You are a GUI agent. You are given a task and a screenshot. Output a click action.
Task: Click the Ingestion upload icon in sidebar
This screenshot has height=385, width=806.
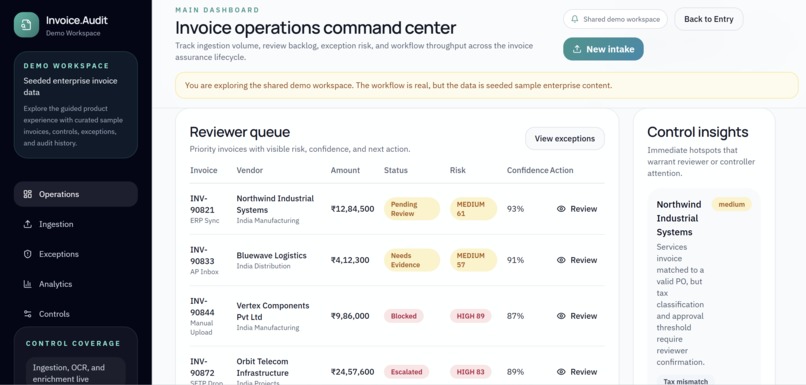(28, 224)
